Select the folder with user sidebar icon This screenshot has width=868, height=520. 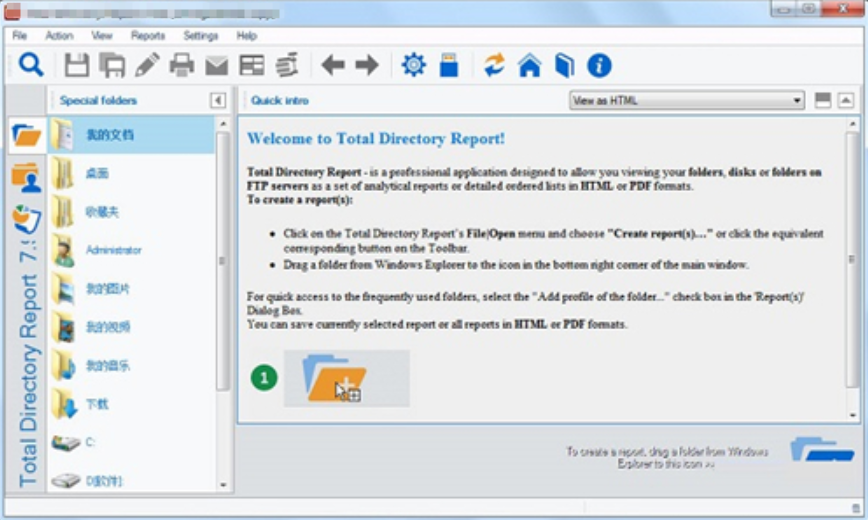(x=27, y=178)
